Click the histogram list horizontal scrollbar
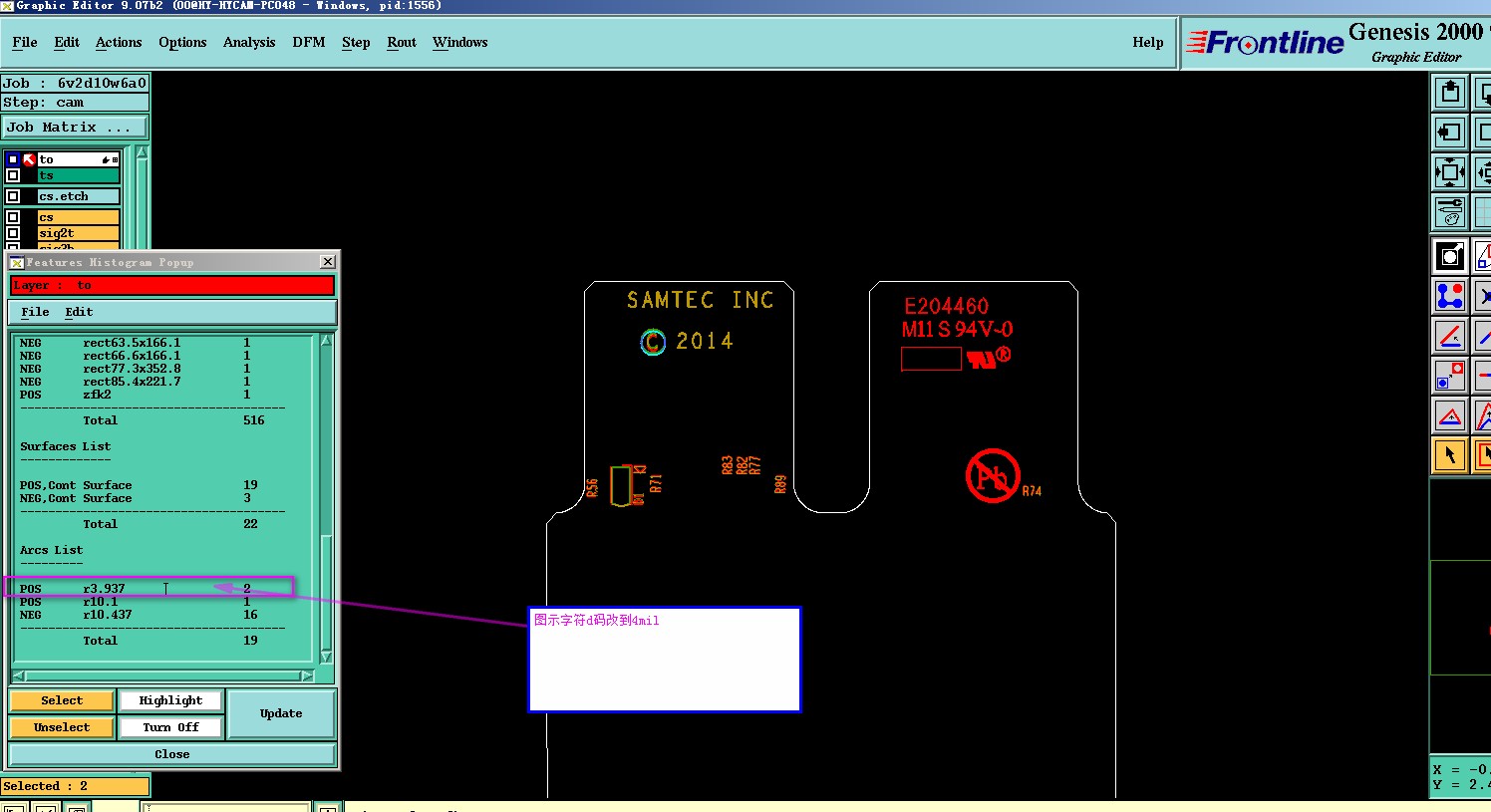This screenshot has height=812, width=1491. (164, 676)
